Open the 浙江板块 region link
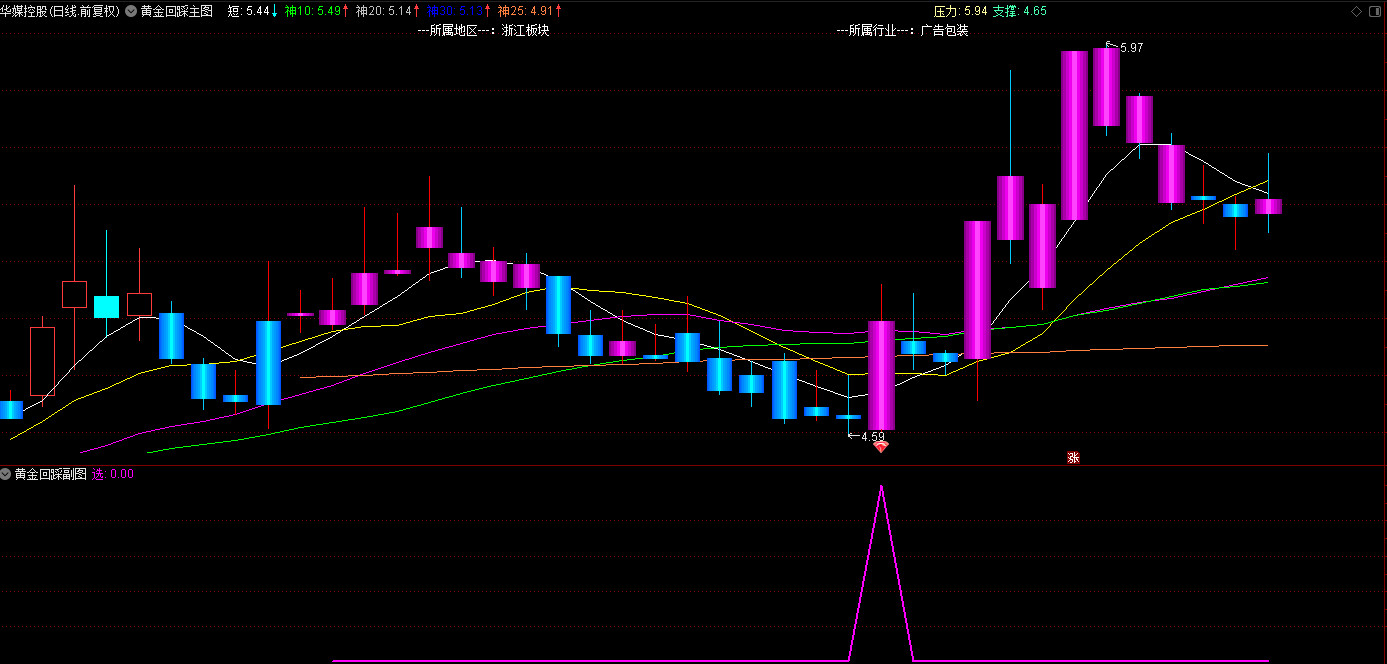Image resolution: width=1387 pixels, height=664 pixels. [x=525, y=30]
